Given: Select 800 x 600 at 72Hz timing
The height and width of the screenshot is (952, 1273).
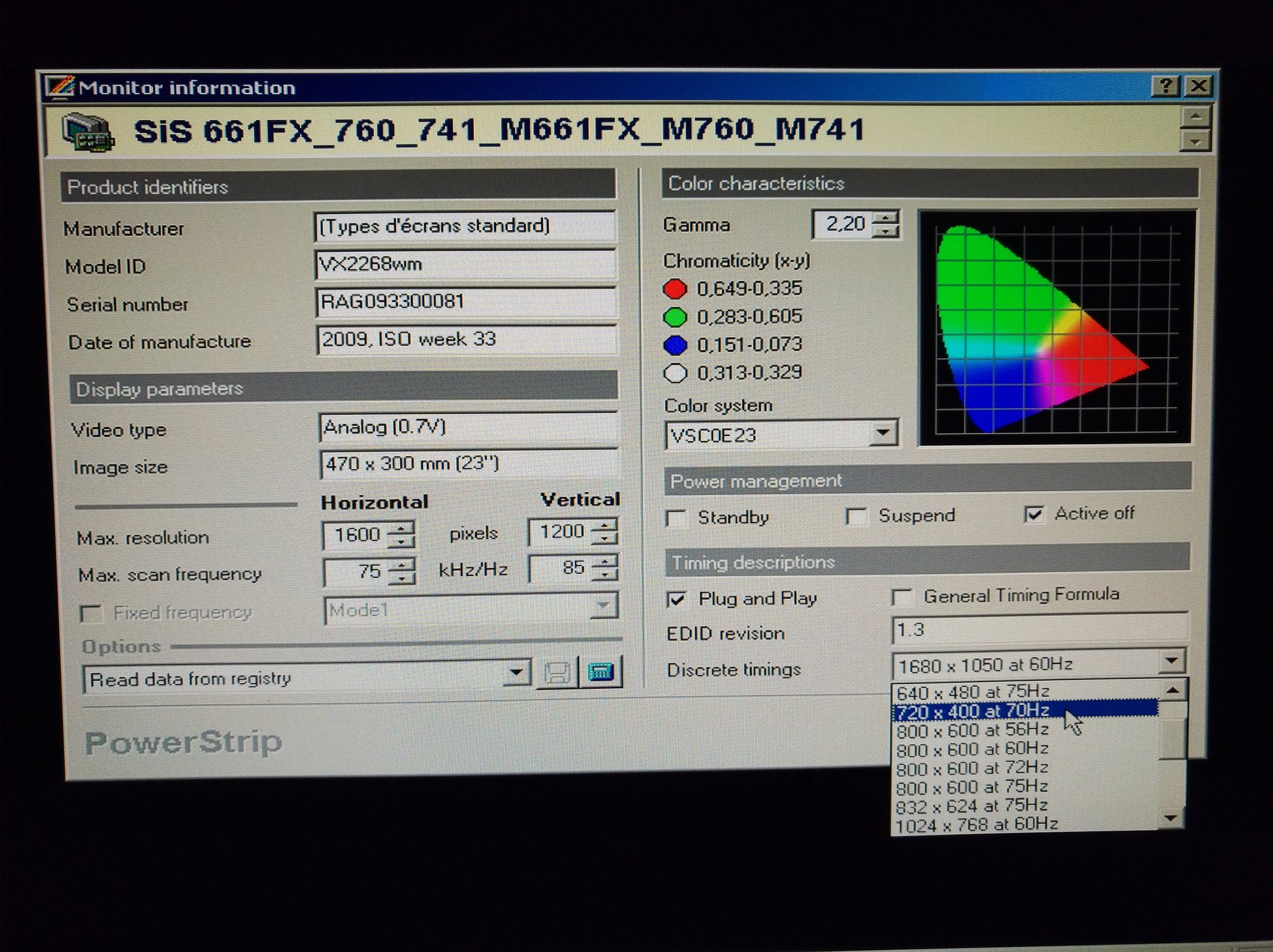Looking at the screenshot, I should 1025,768.
